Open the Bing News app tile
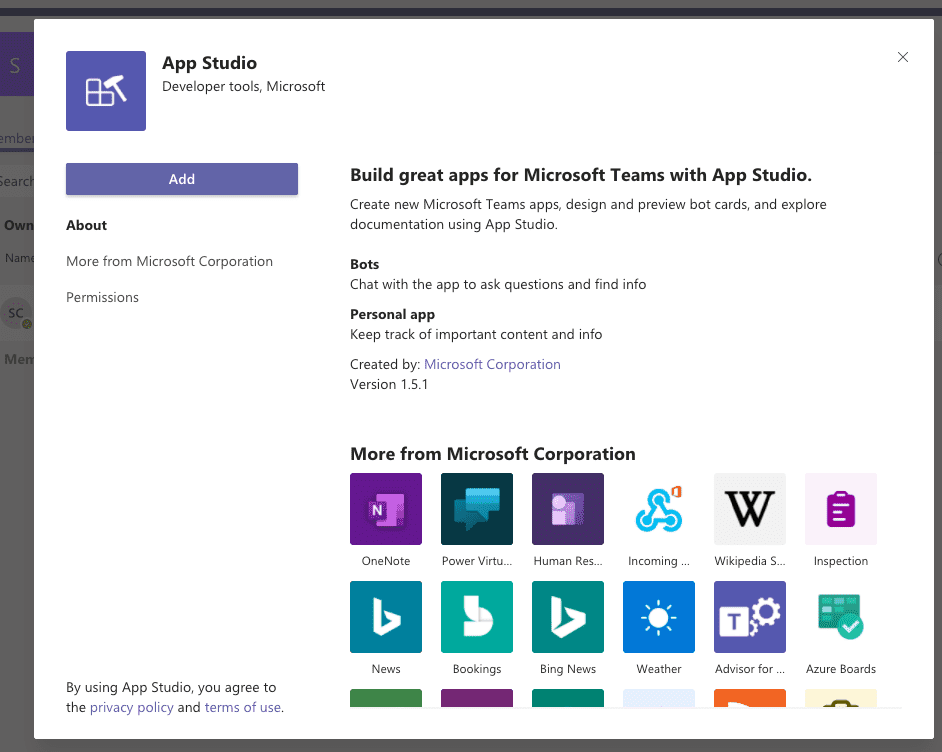Viewport: 942px width, 752px height. [x=568, y=617]
